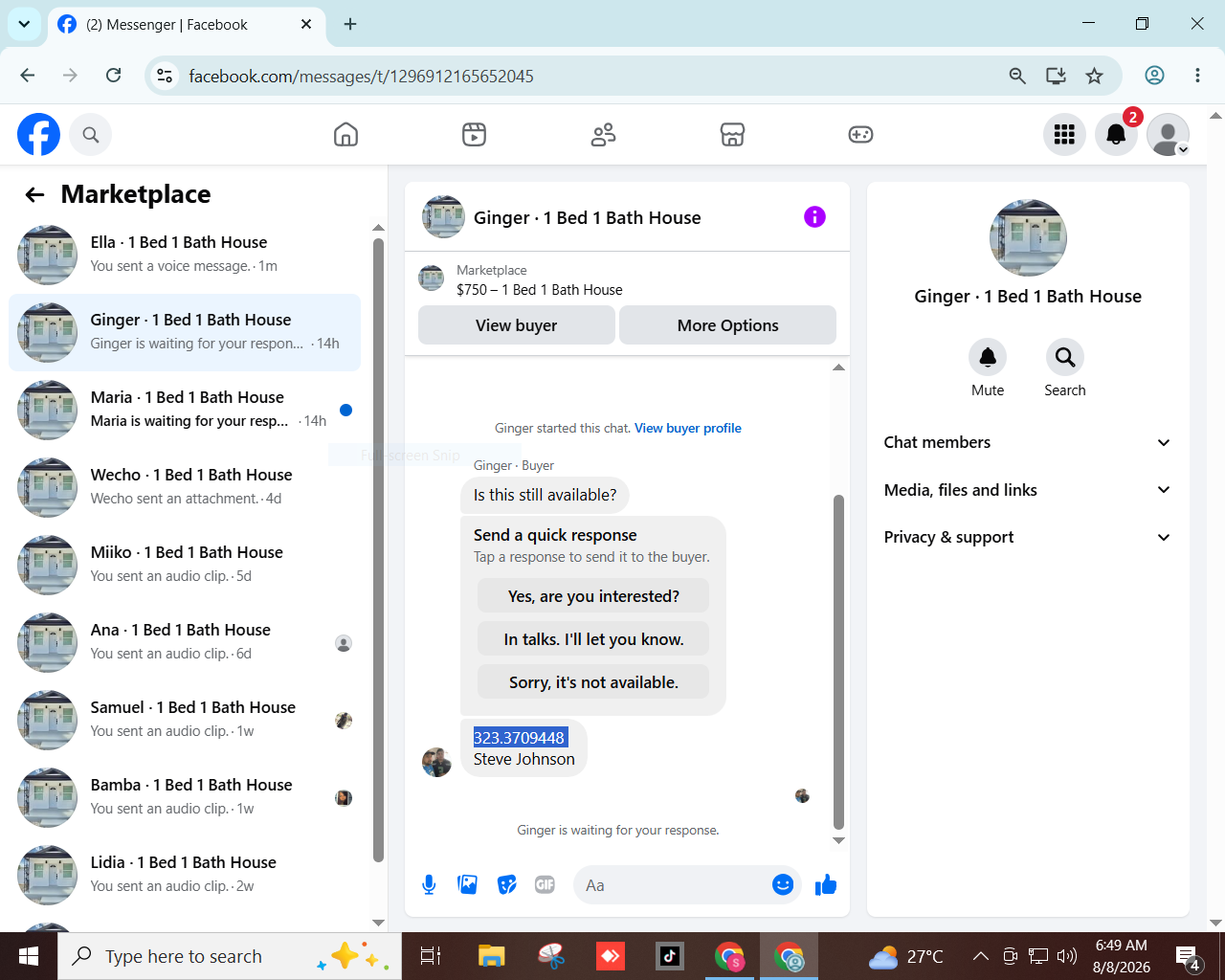Click the conversation list scrollbar
Screen dimensions: 1225x980
[x=378, y=549]
